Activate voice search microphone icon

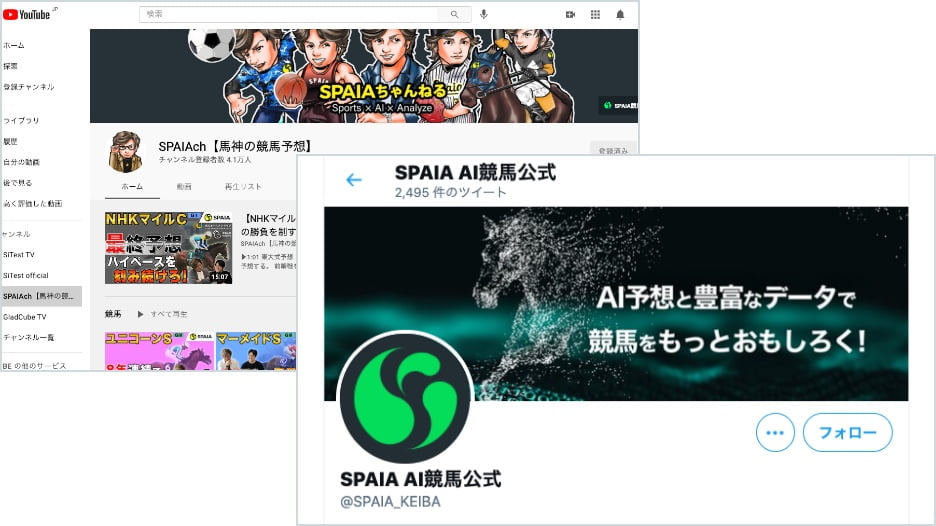click(484, 14)
